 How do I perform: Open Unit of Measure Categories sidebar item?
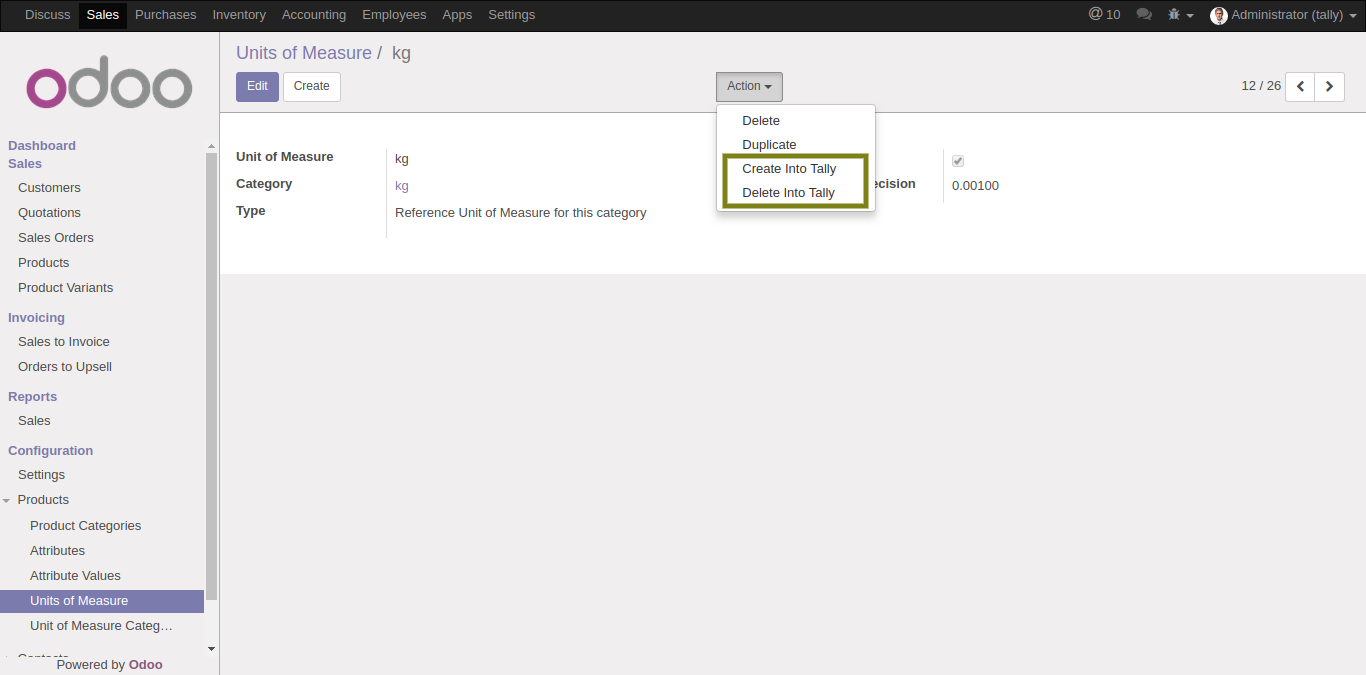(x=102, y=626)
